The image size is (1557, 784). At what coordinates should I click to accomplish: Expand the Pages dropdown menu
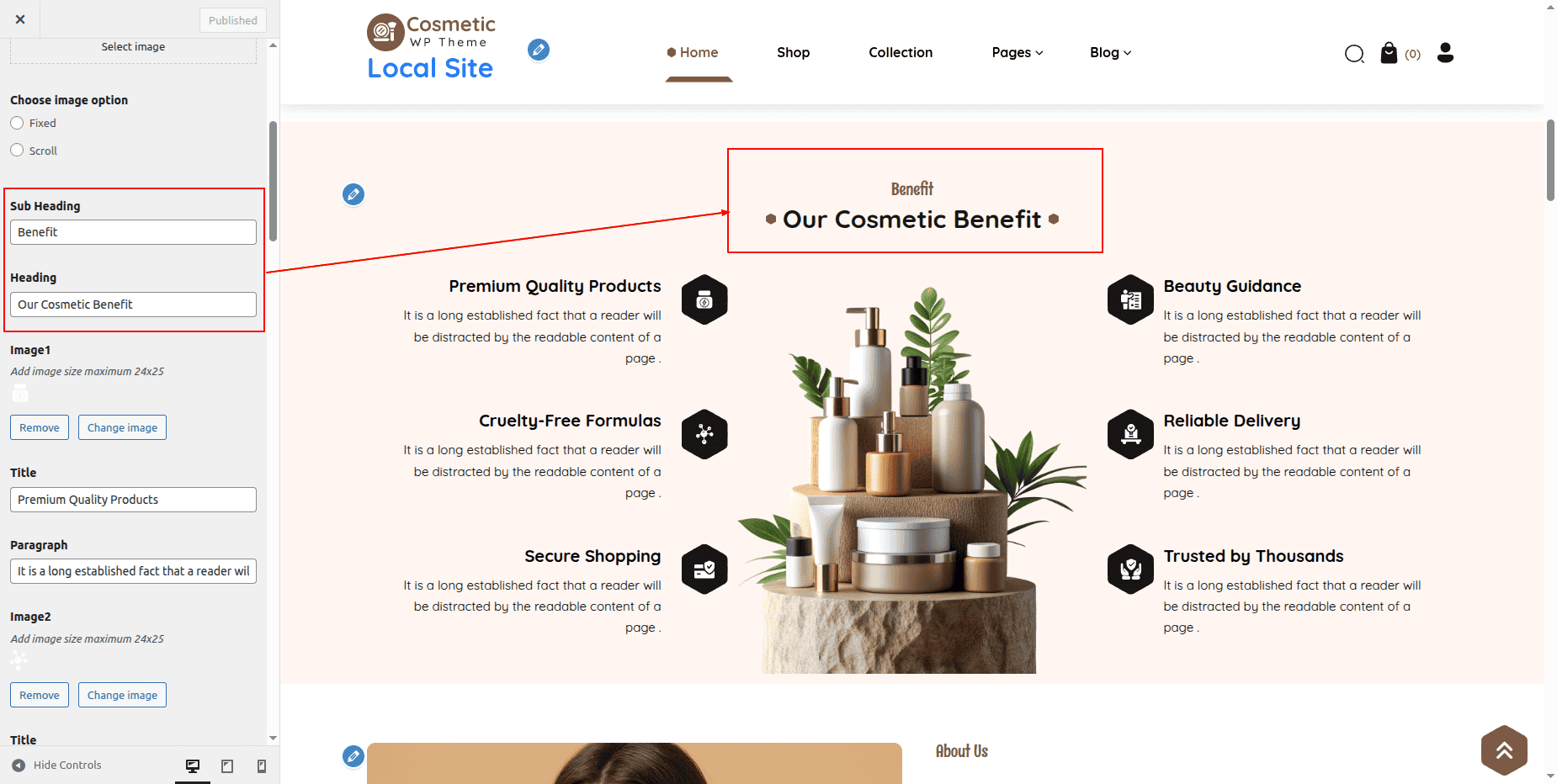click(1018, 52)
